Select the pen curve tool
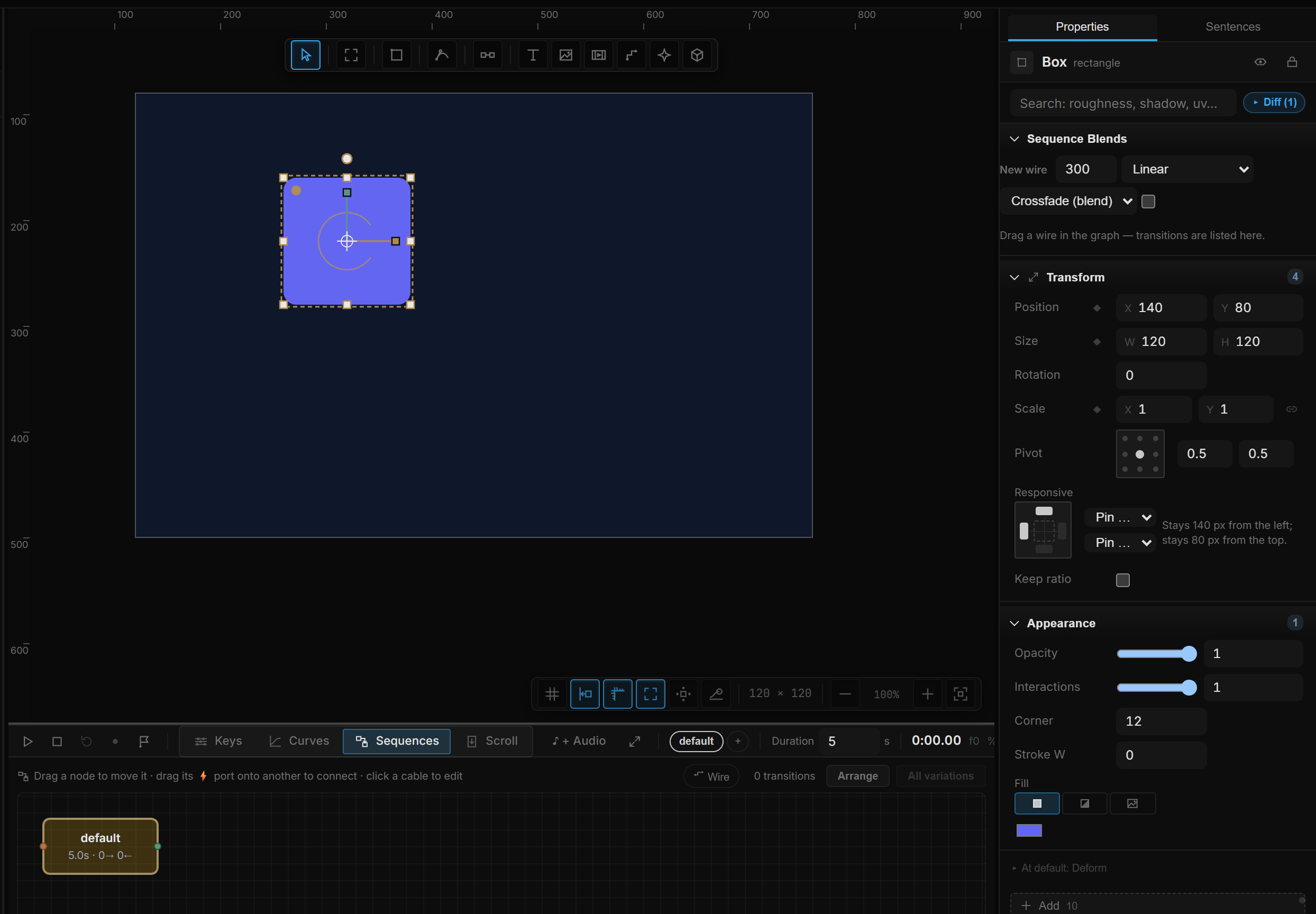The width and height of the screenshot is (1316, 914). [x=442, y=55]
